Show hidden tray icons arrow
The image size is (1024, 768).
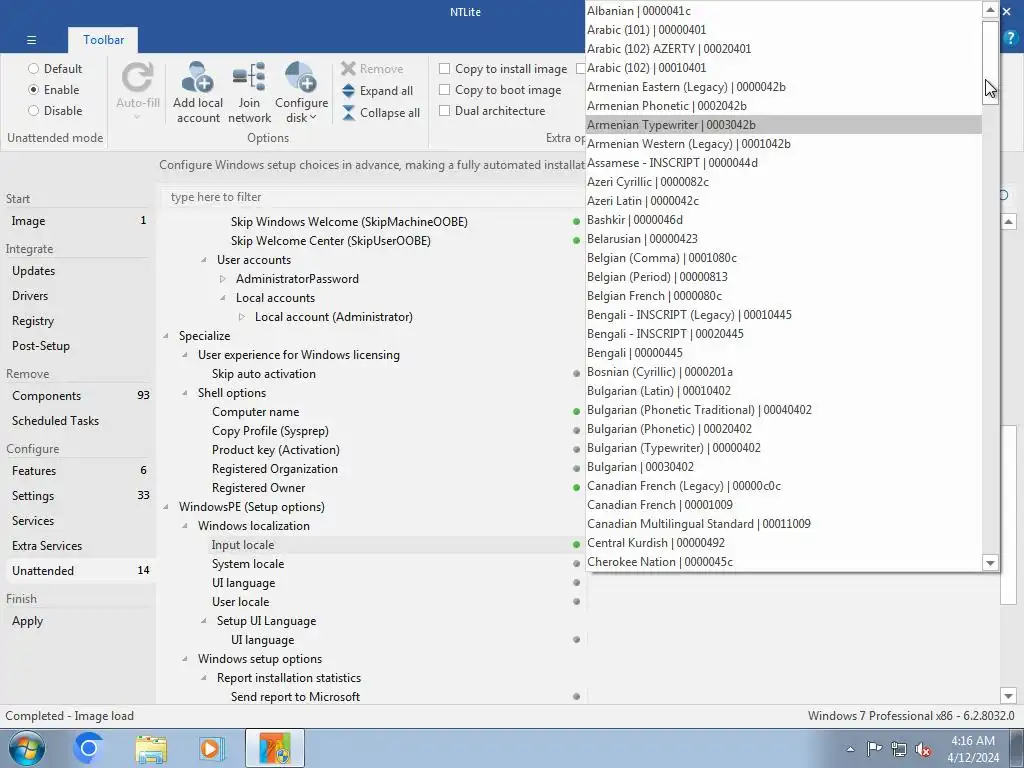pyautogui.click(x=850, y=749)
